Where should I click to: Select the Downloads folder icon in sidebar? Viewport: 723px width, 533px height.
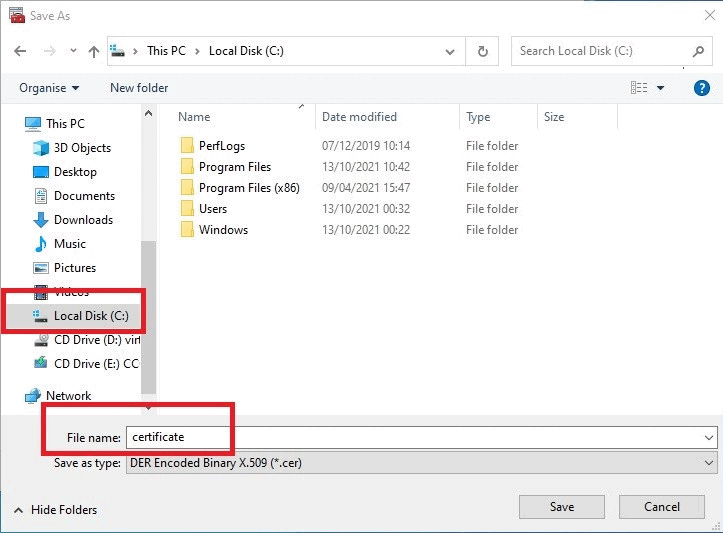coord(41,220)
